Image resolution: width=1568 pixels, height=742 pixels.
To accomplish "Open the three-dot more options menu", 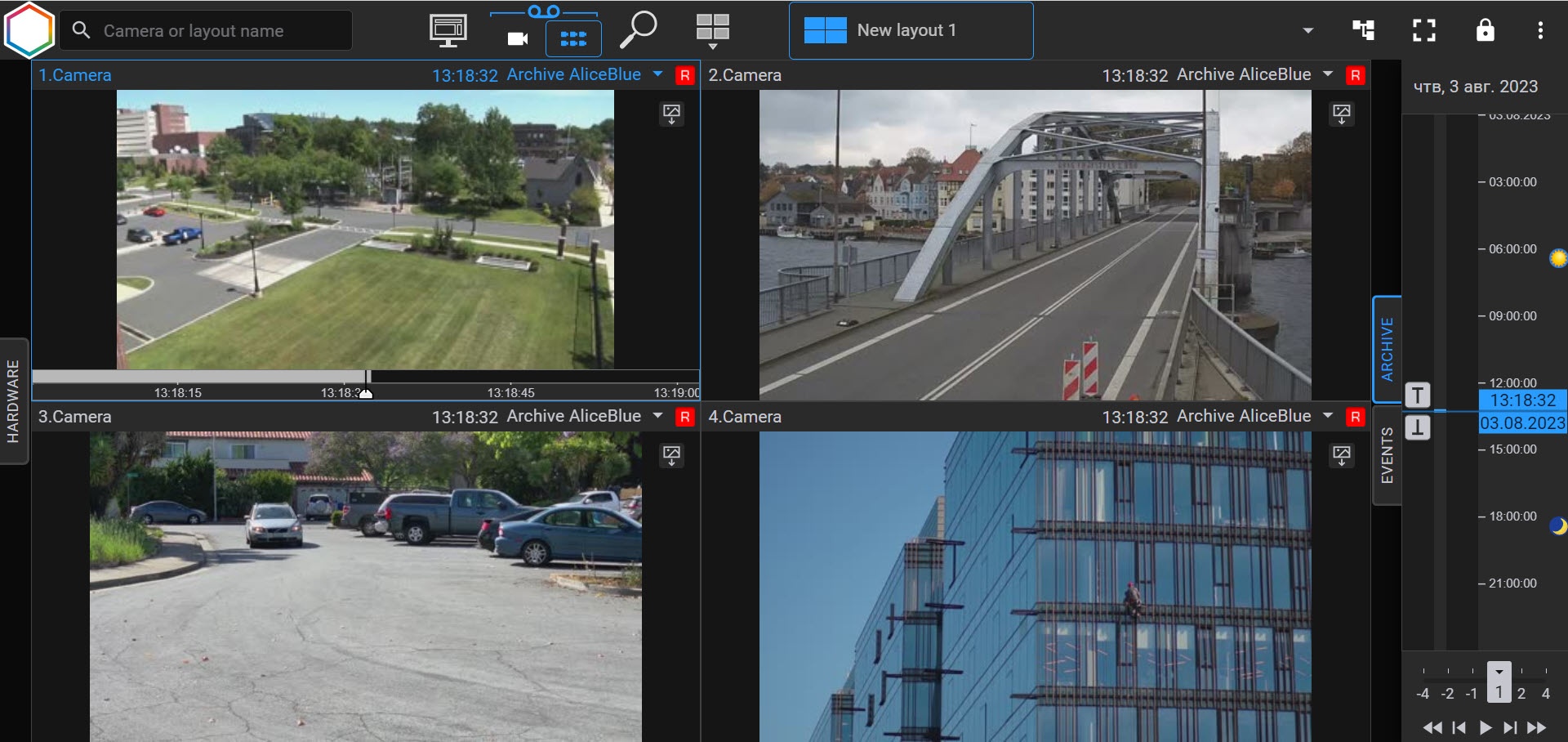I will (x=1540, y=30).
